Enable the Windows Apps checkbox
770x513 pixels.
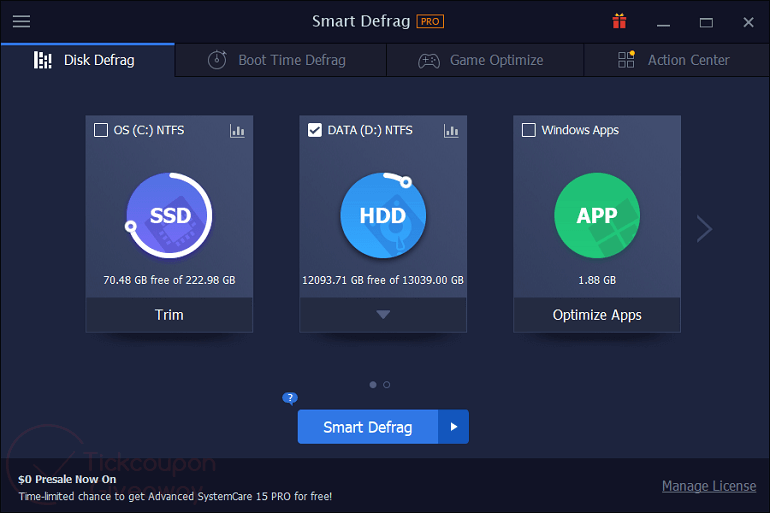pos(529,130)
